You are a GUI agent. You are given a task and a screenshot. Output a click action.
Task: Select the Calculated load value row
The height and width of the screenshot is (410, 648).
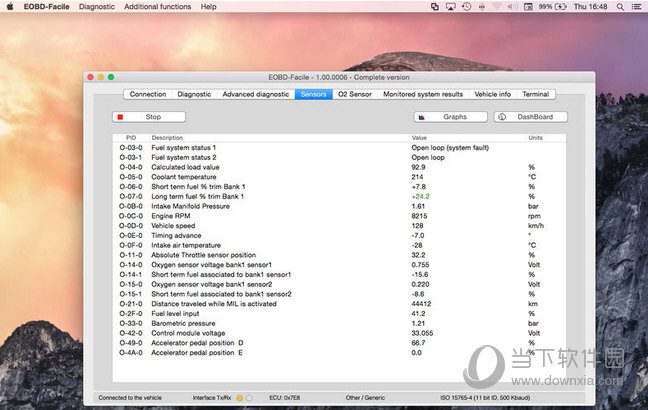tap(339, 167)
